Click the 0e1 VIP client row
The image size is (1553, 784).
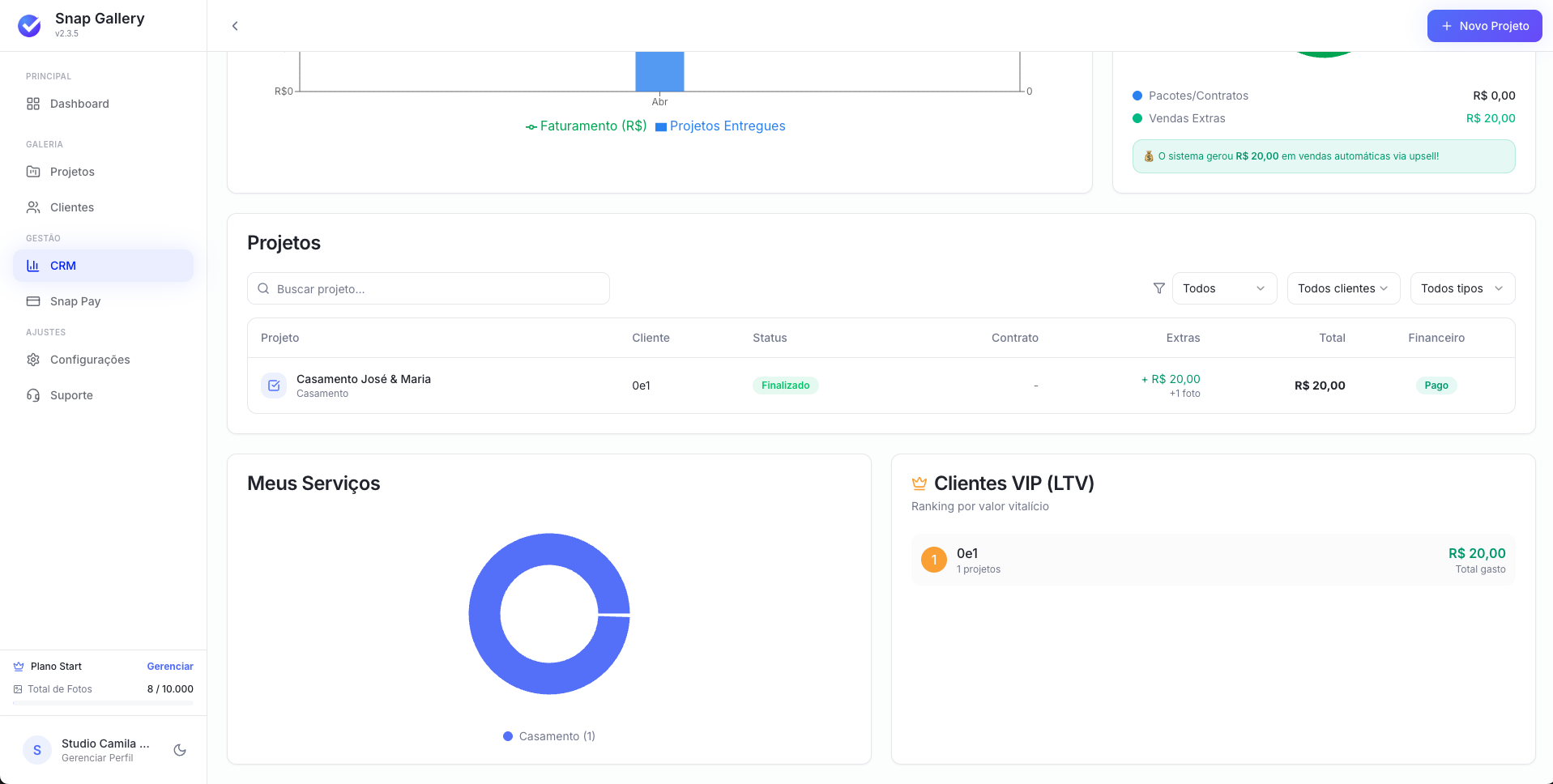[1214, 560]
